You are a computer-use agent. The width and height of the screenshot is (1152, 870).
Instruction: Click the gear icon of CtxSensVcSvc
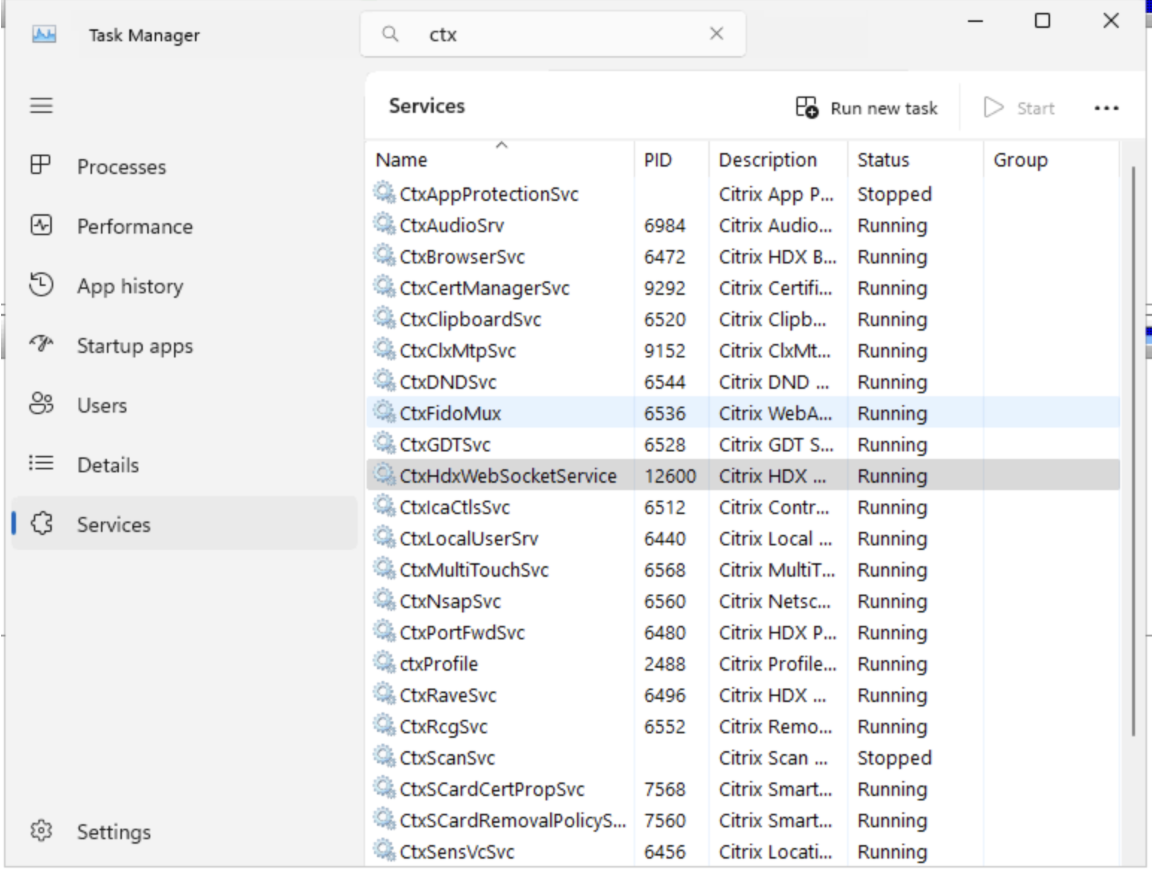pyautogui.click(x=384, y=850)
